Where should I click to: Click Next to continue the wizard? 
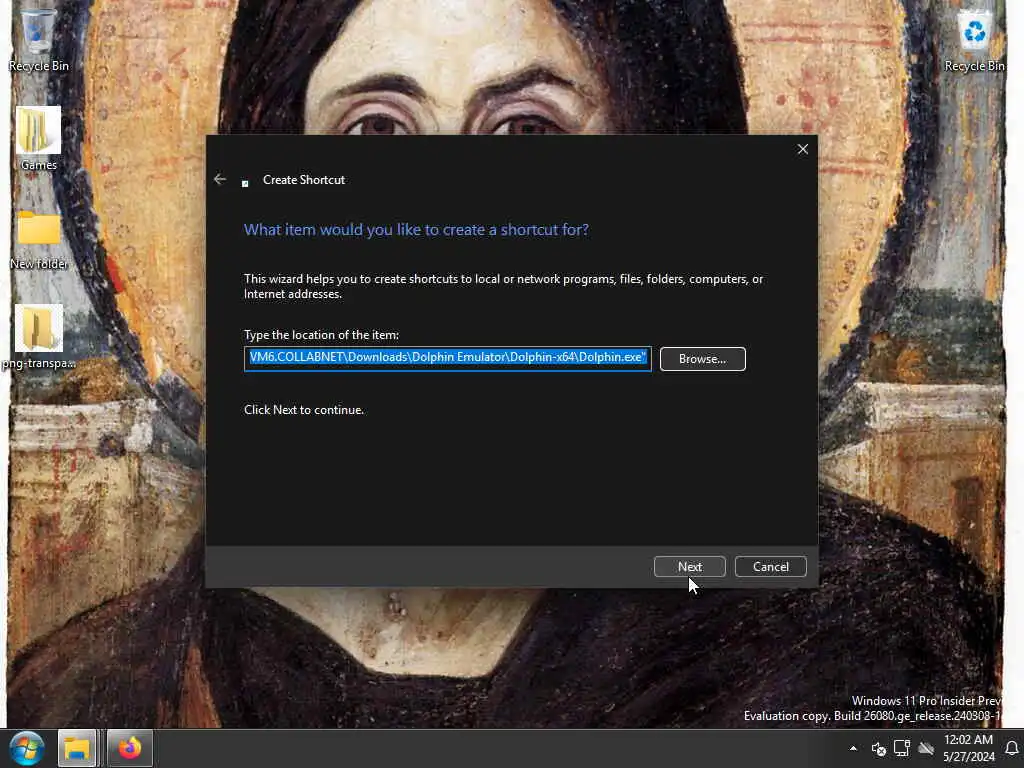[x=690, y=566]
